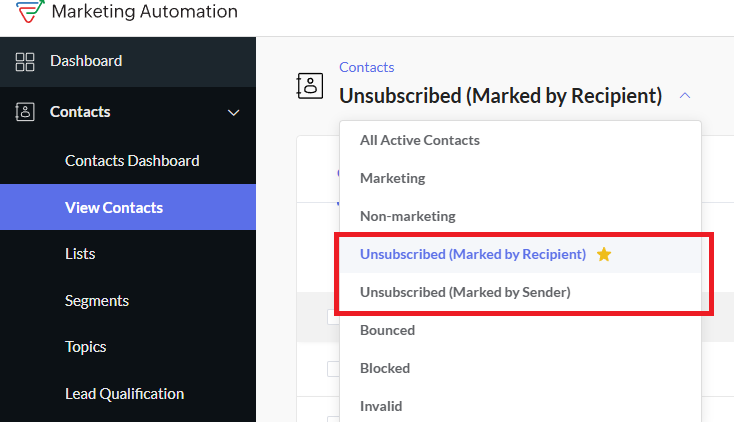This screenshot has height=422, width=734.
Task: Open Dashboard via its grid icon
Action: pyautogui.click(x=25, y=61)
